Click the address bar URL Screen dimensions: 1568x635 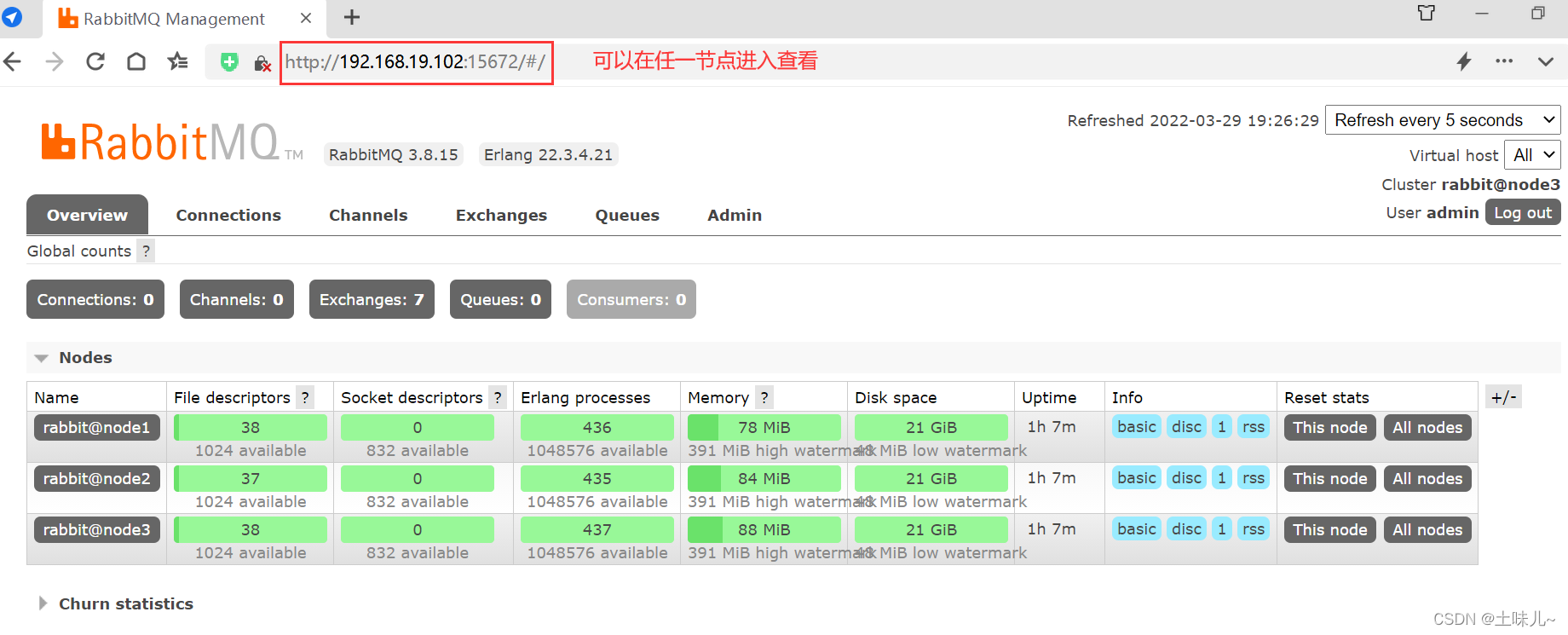pos(416,62)
